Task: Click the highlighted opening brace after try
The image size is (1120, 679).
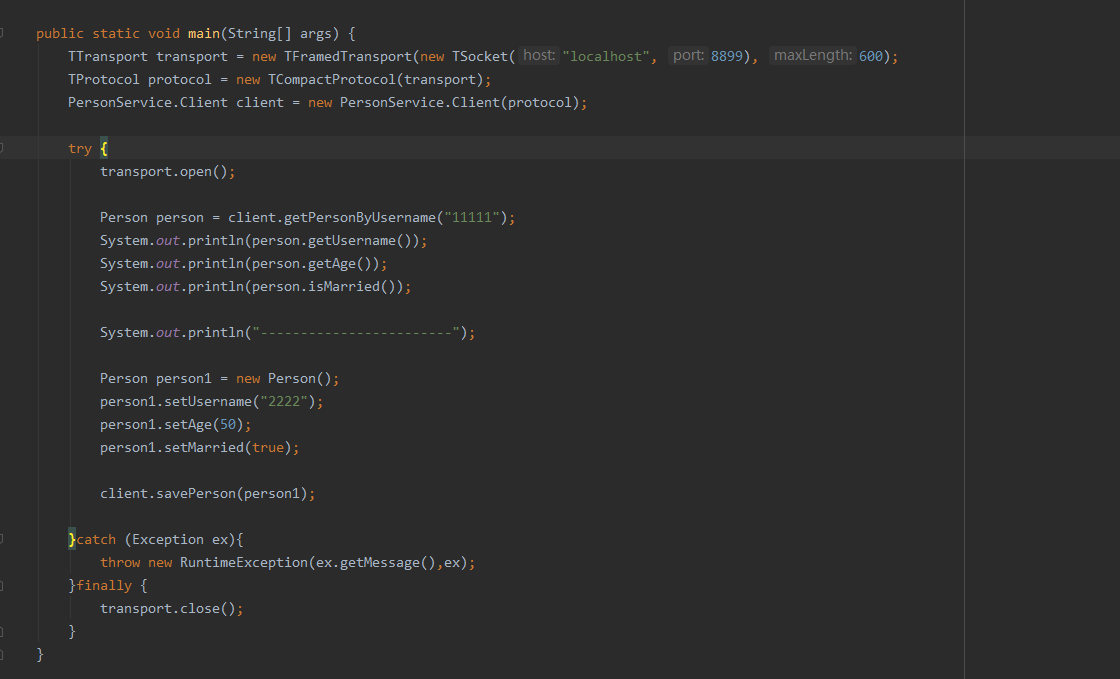Action: coord(104,149)
